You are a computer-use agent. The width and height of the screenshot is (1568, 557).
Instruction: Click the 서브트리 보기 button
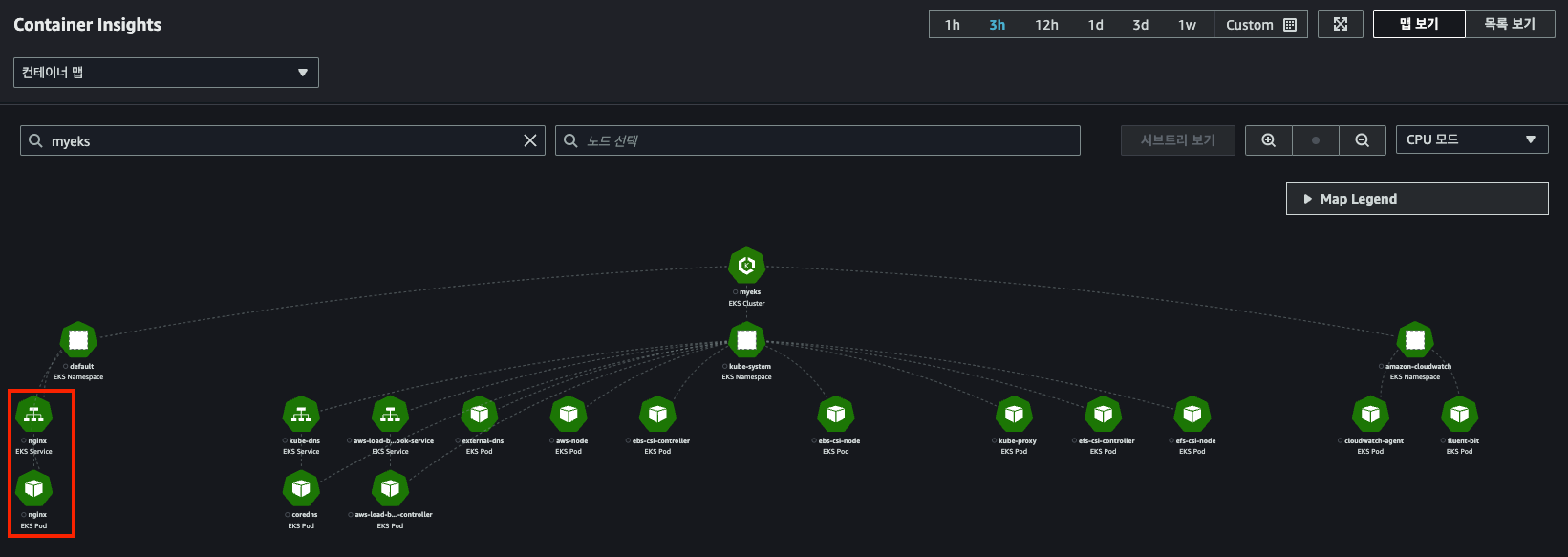pos(1178,140)
